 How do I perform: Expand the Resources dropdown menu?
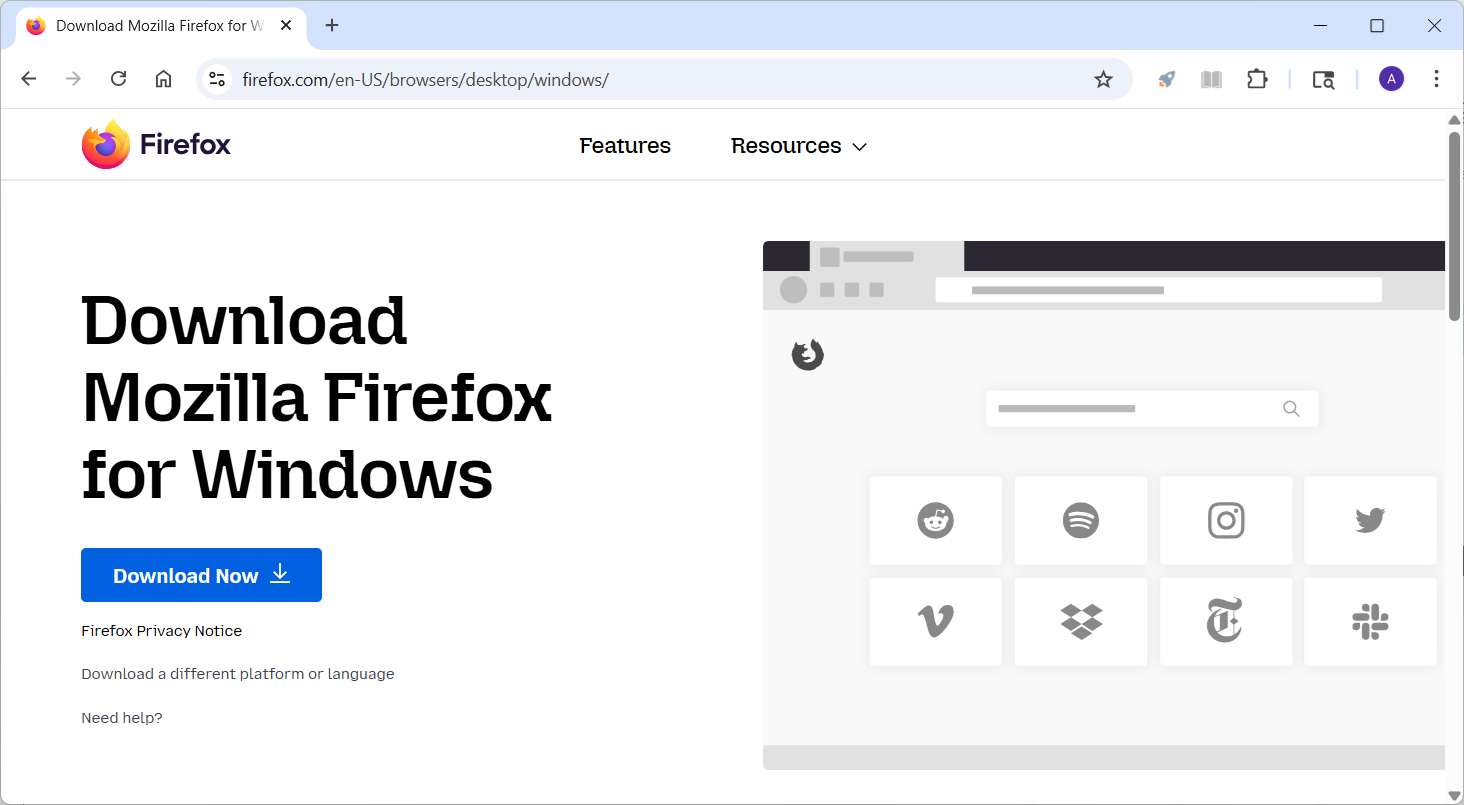click(x=799, y=146)
